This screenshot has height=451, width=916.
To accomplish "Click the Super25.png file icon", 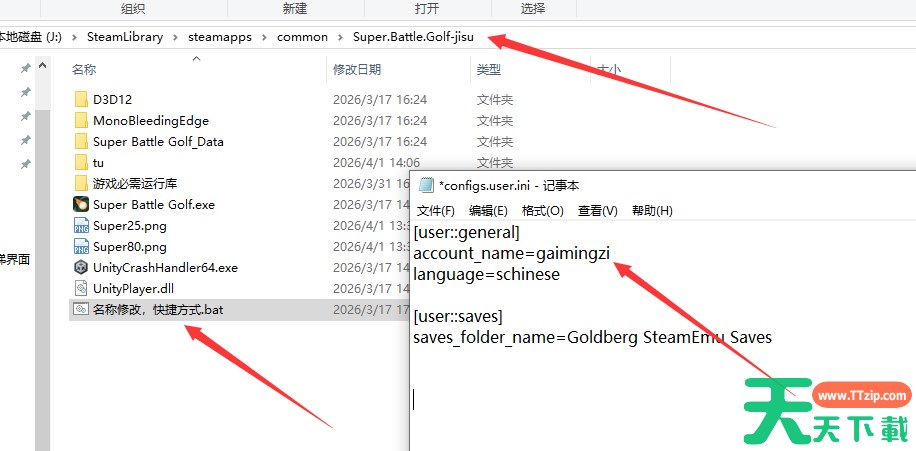I will click(x=81, y=226).
